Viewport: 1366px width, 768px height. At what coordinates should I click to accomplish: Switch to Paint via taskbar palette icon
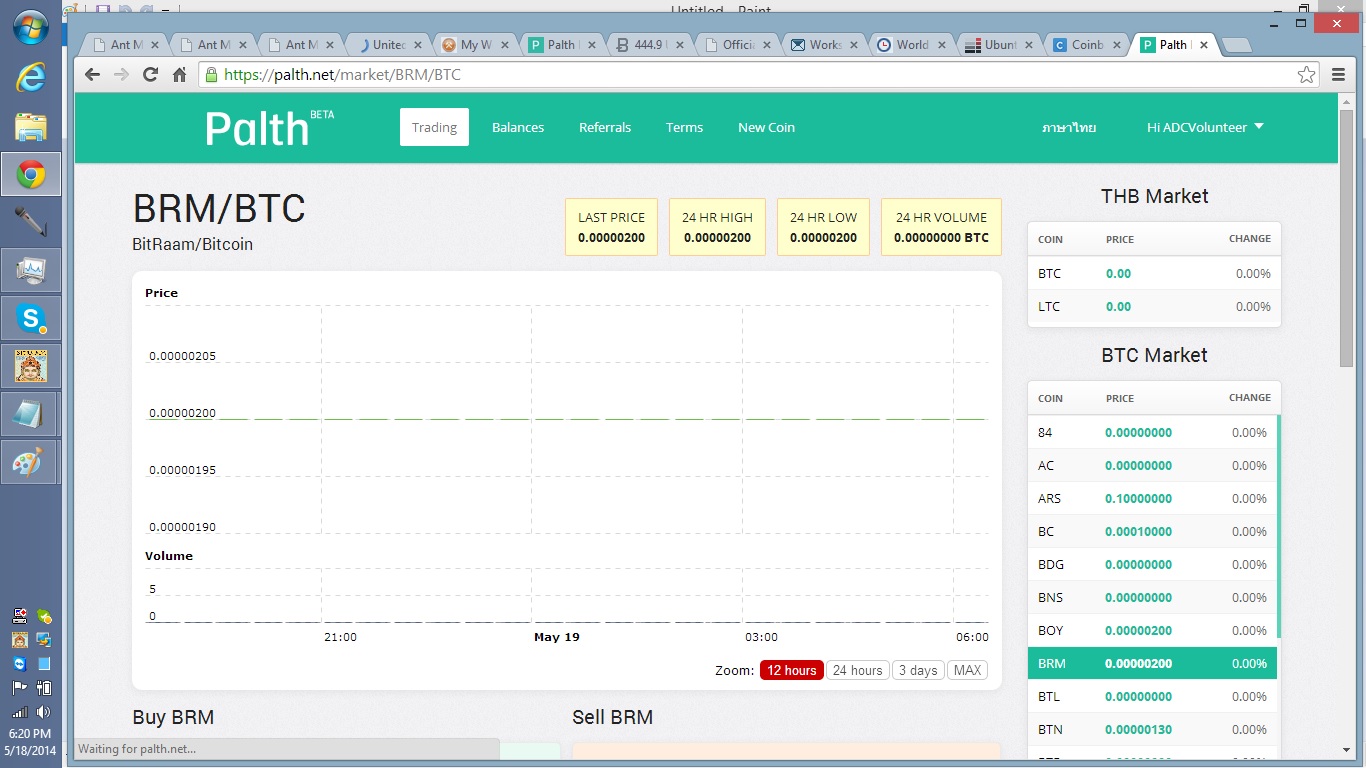31,463
